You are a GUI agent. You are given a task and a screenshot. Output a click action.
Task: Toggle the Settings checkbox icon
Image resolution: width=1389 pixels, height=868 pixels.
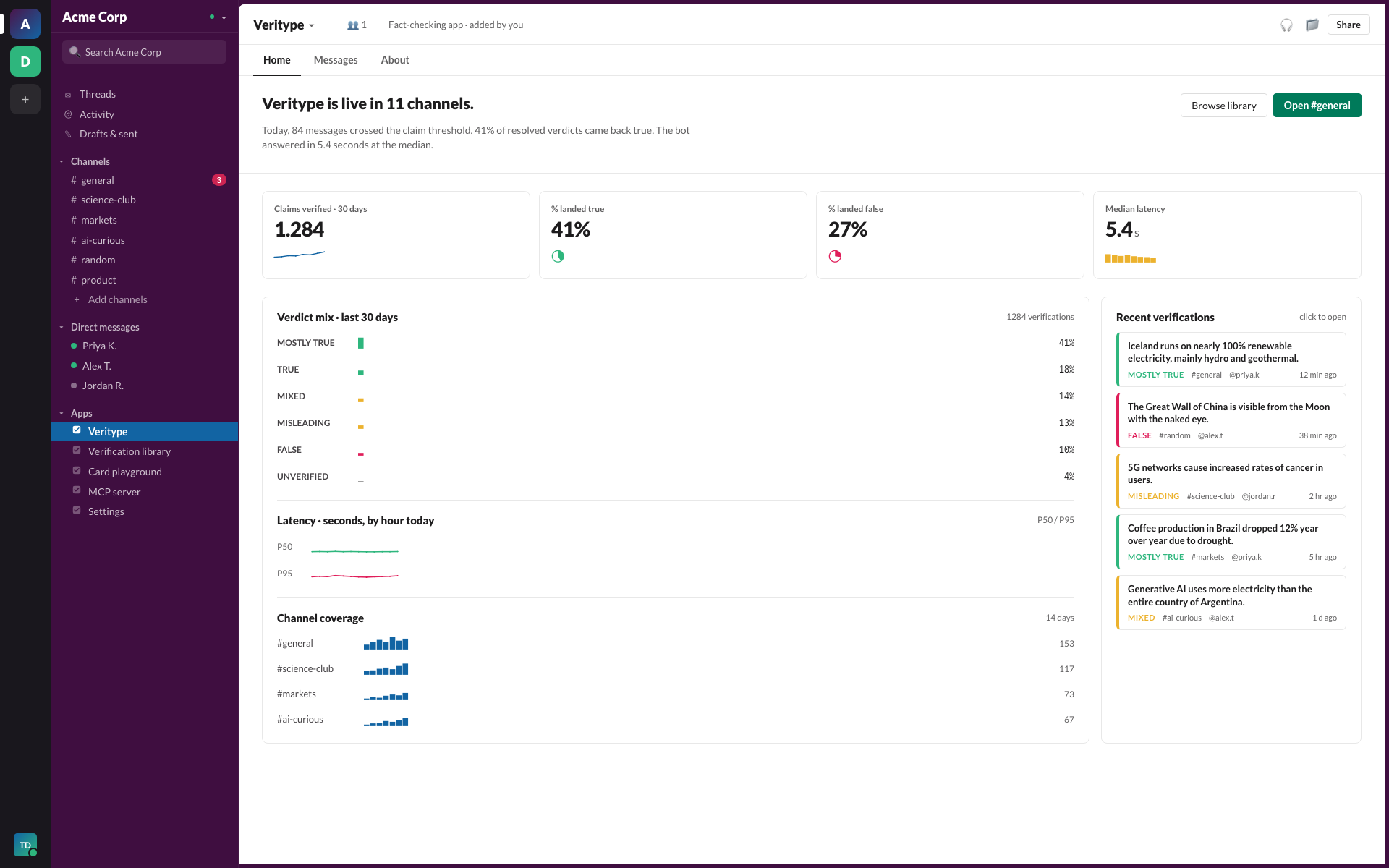click(77, 511)
